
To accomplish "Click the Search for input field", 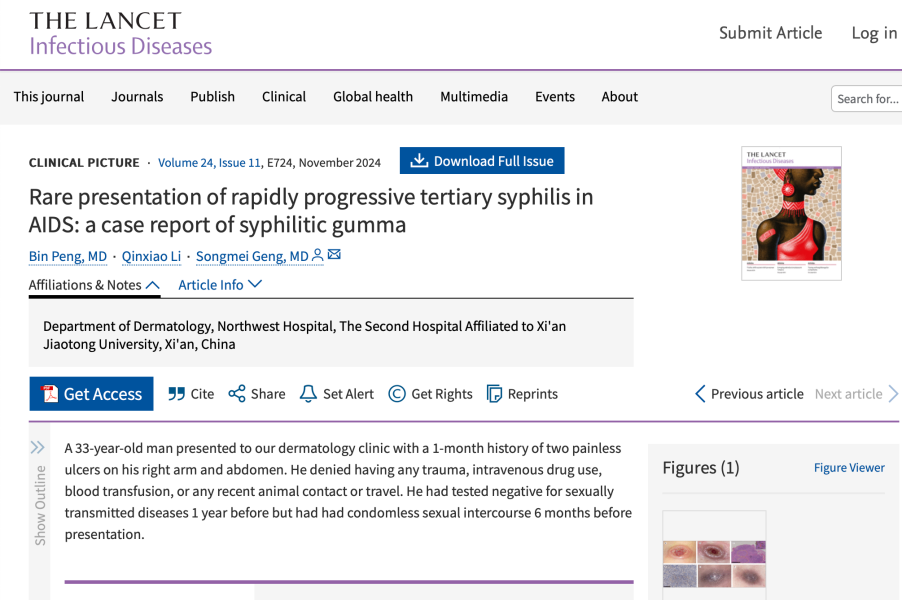I will (867, 98).
